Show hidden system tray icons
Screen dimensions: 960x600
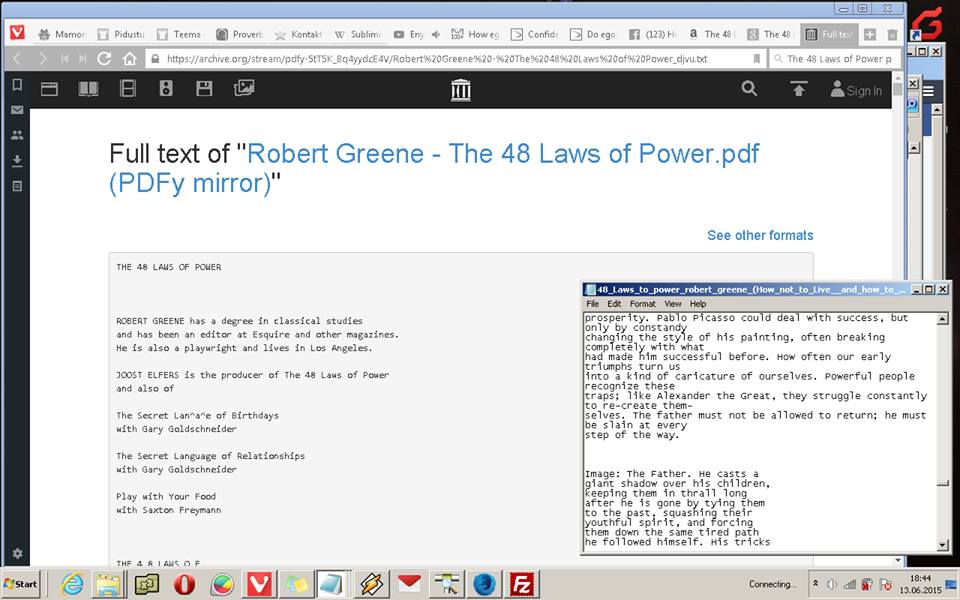tap(815, 583)
